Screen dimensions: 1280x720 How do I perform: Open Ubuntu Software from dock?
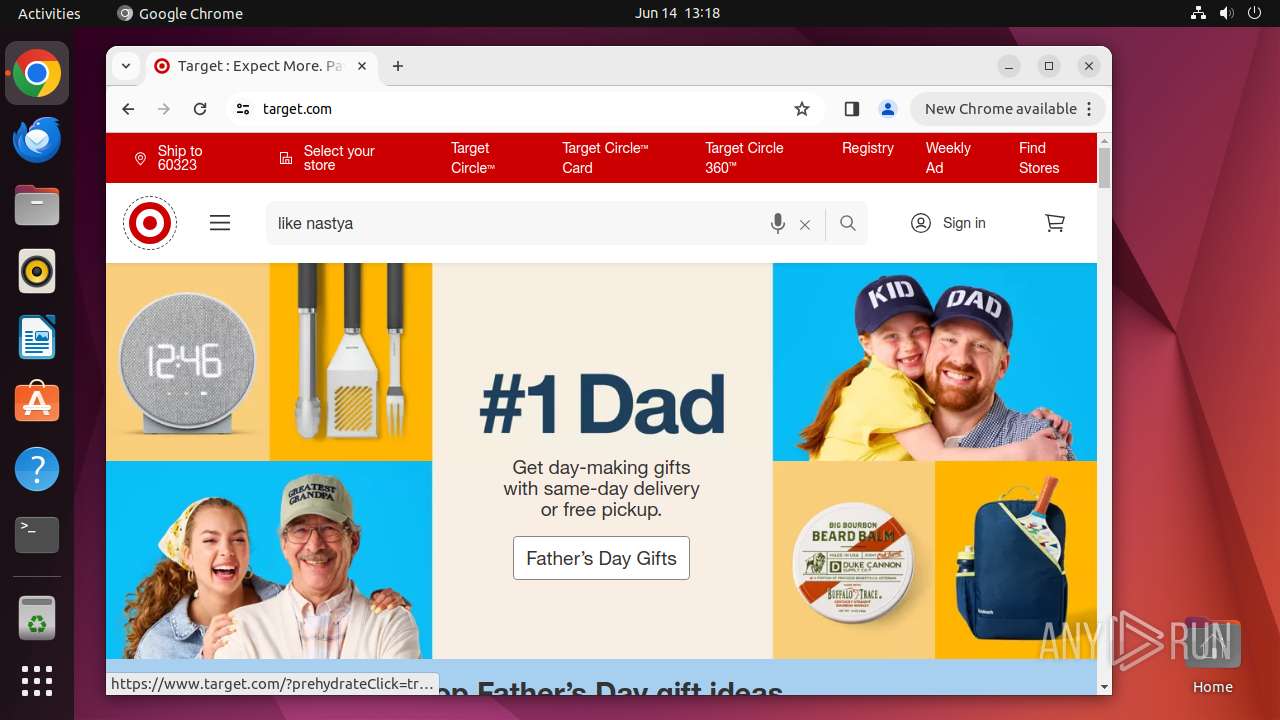(x=37, y=403)
